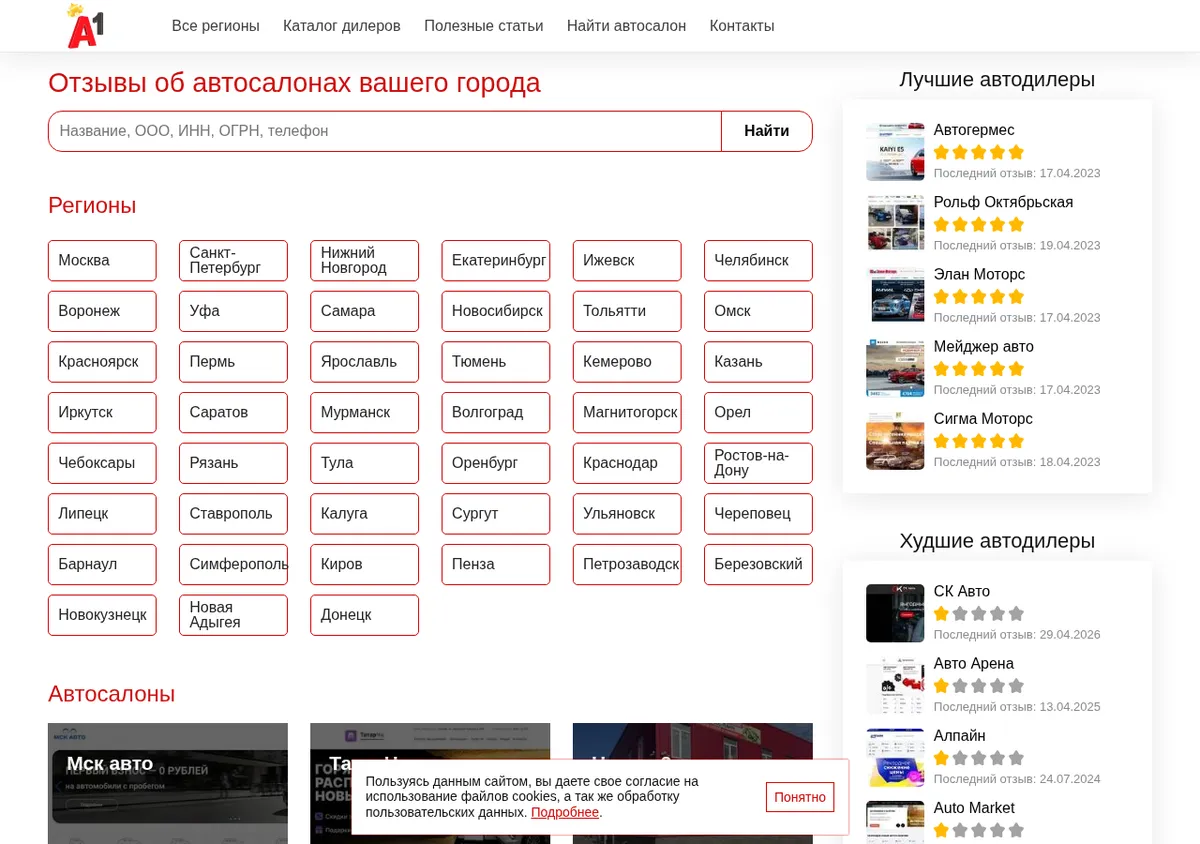Focus the dealer name search field

pos(385,131)
